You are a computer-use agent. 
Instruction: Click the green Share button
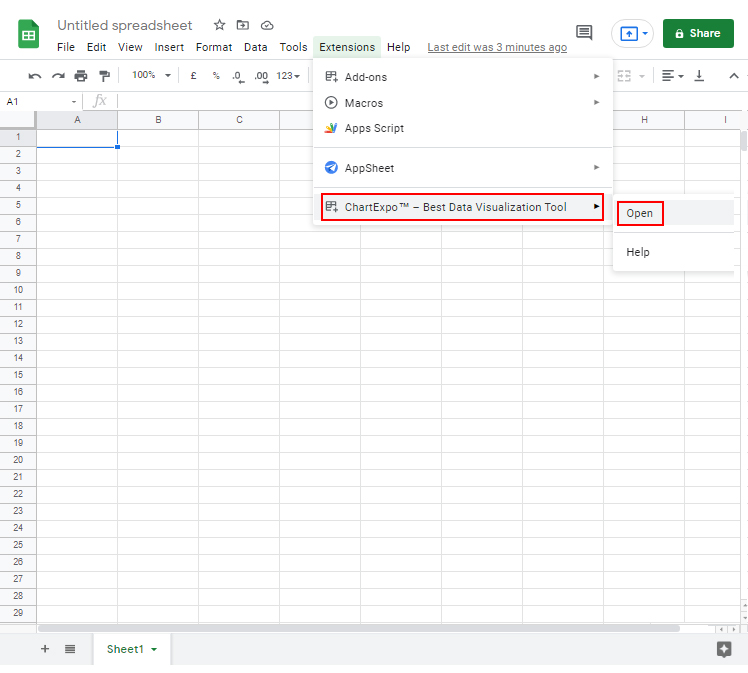coord(698,33)
